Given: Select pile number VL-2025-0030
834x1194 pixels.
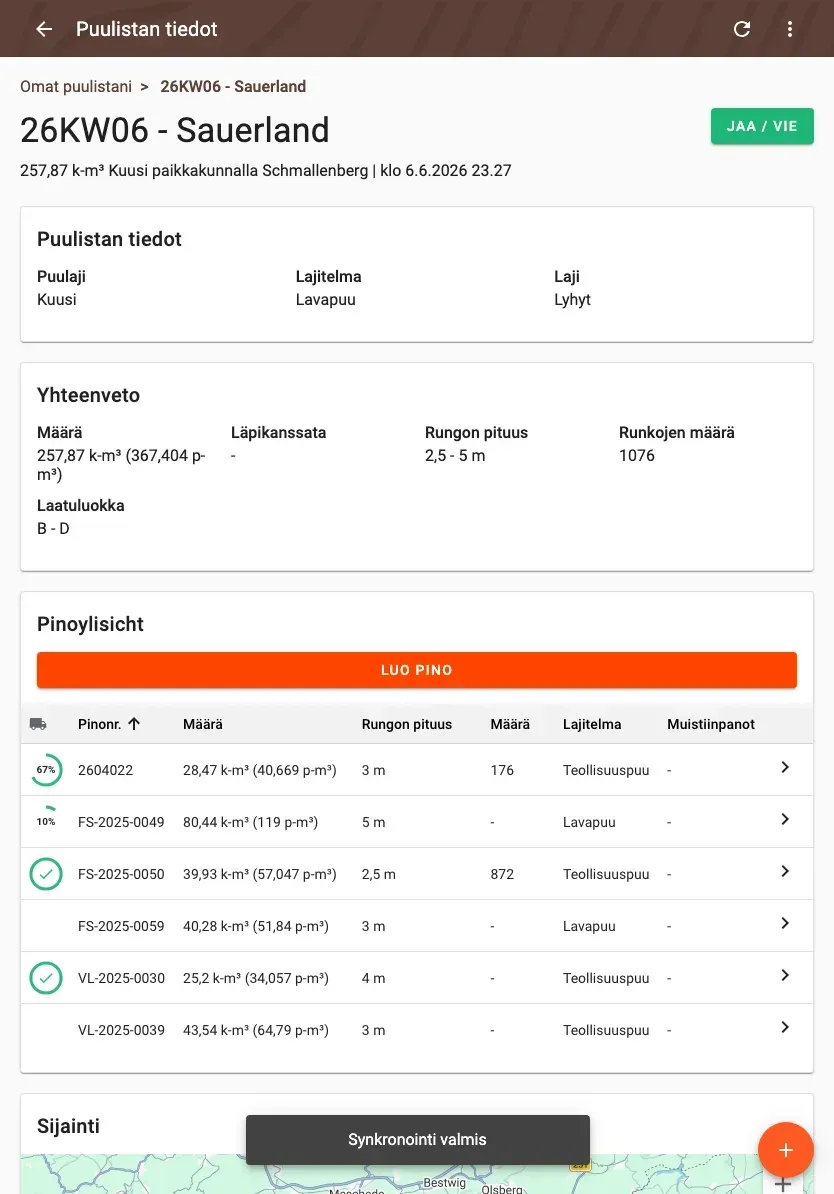Looking at the screenshot, I should tap(121, 978).
